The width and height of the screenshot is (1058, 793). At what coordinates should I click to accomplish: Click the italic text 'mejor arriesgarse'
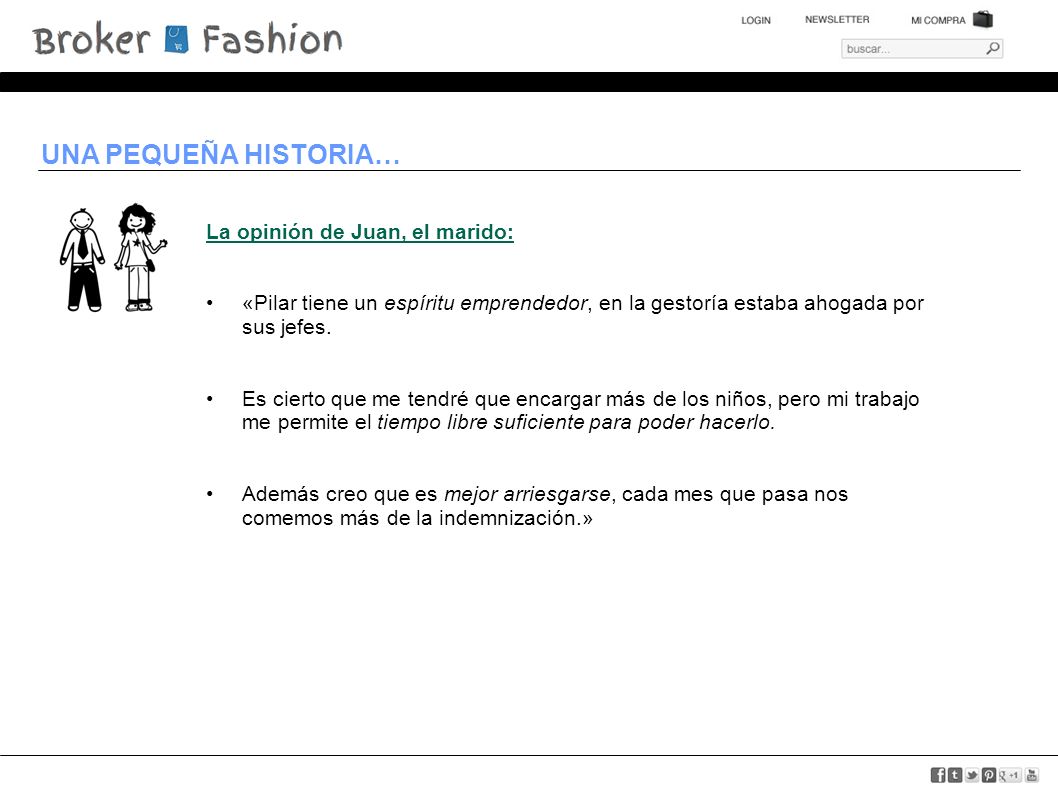tap(527, 495)
